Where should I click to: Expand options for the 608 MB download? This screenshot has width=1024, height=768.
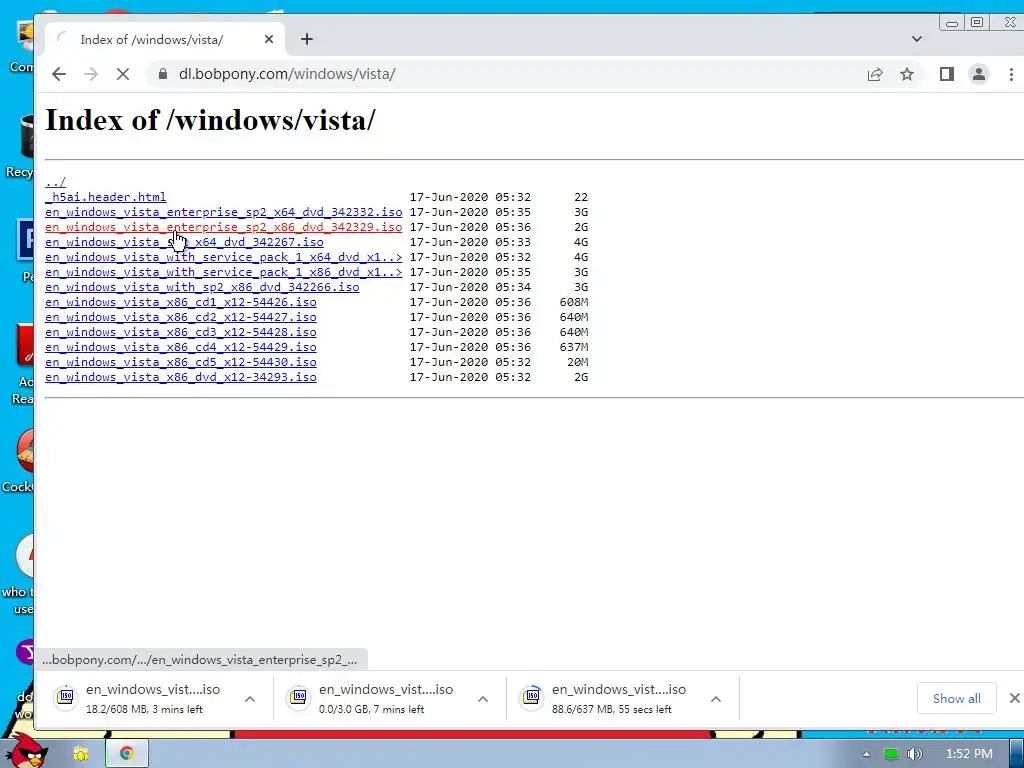click(250, 699)
